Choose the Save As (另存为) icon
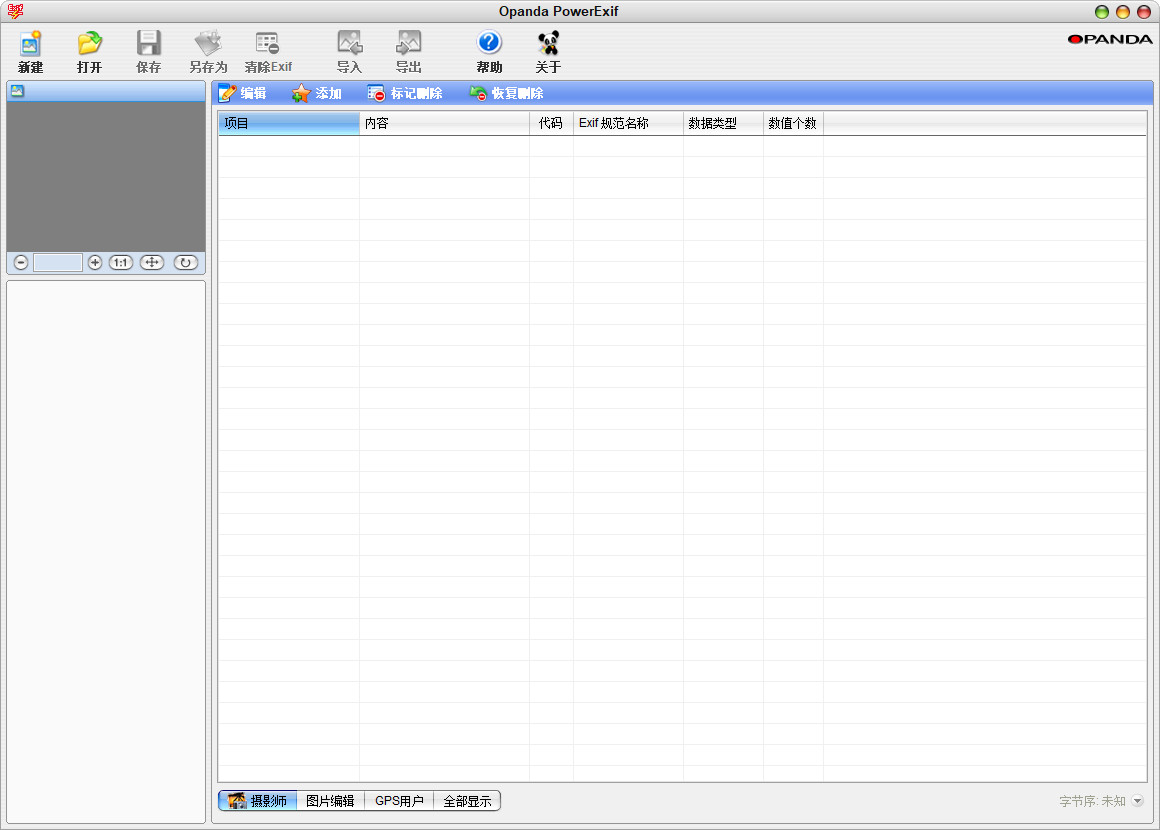 pos(208,52)
